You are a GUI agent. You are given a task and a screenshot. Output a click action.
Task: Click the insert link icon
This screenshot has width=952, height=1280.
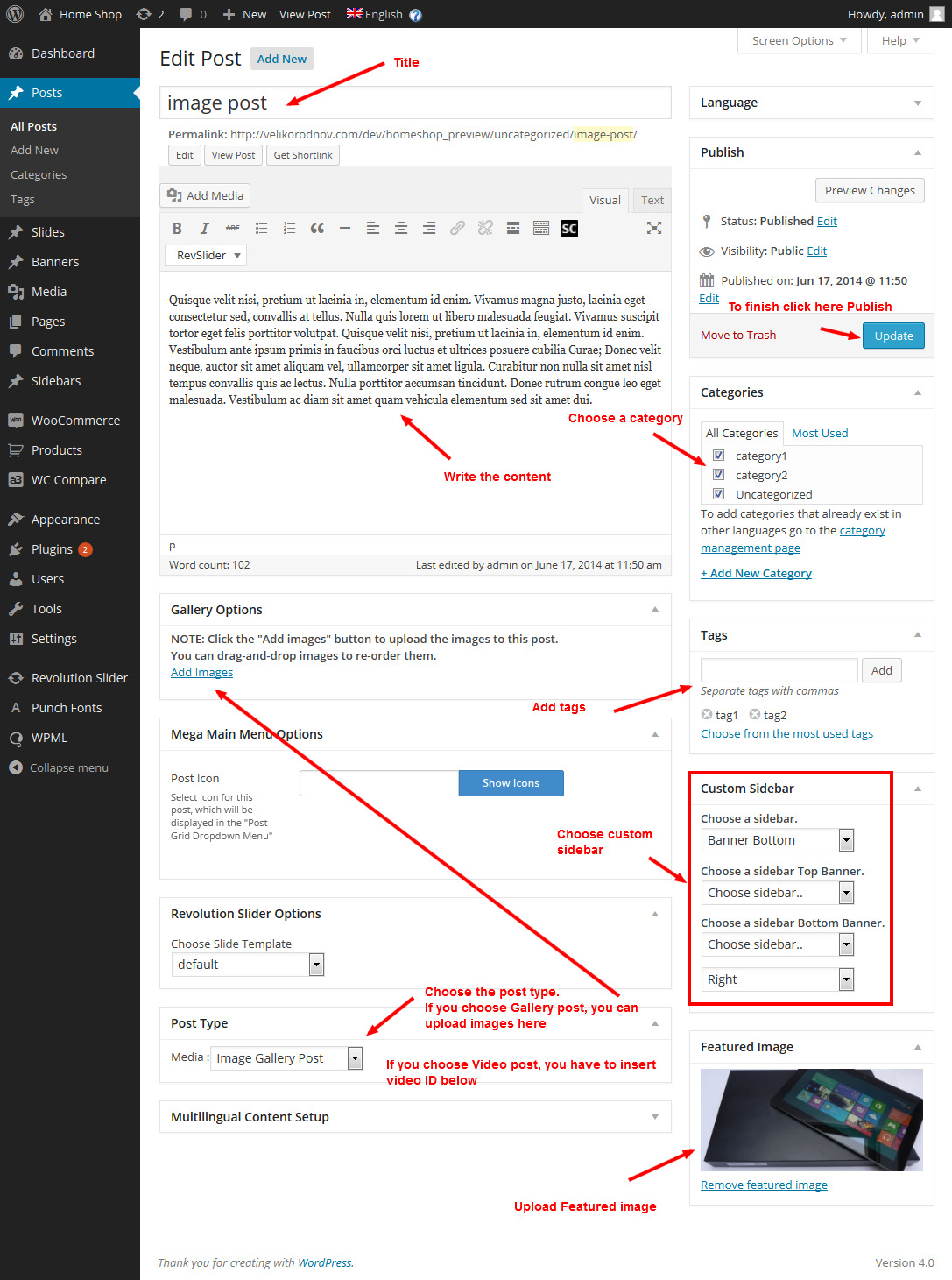(457, 229)
